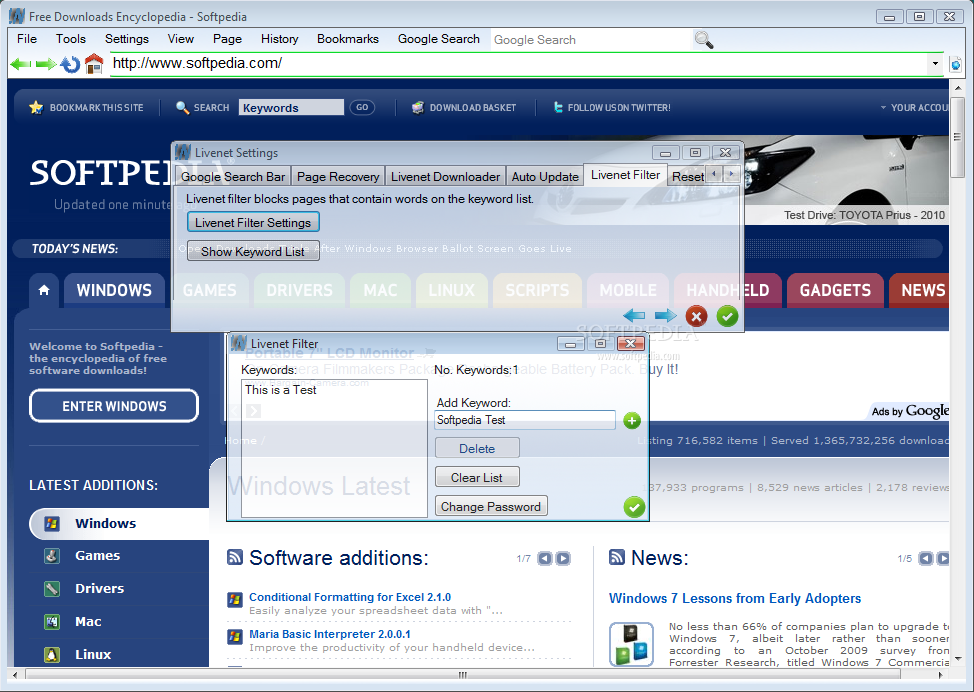Go forward with the green right arrow

pyautogui.click(x=46, y=64)
